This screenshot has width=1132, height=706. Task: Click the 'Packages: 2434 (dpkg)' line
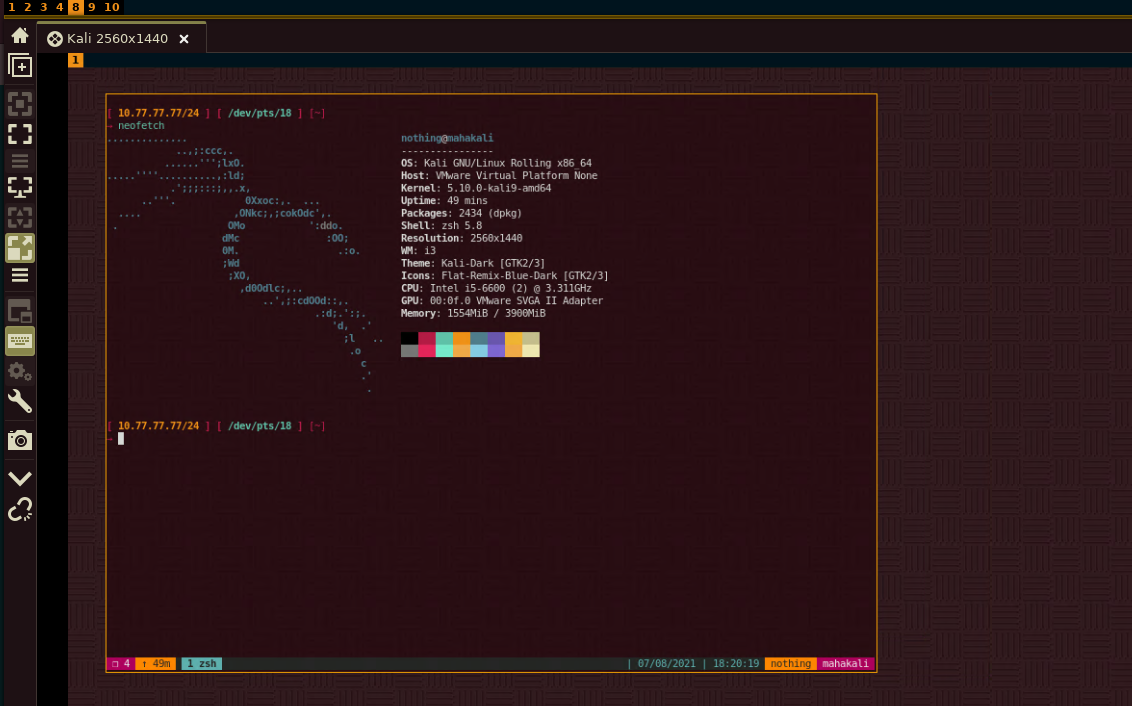coord(461,213)
